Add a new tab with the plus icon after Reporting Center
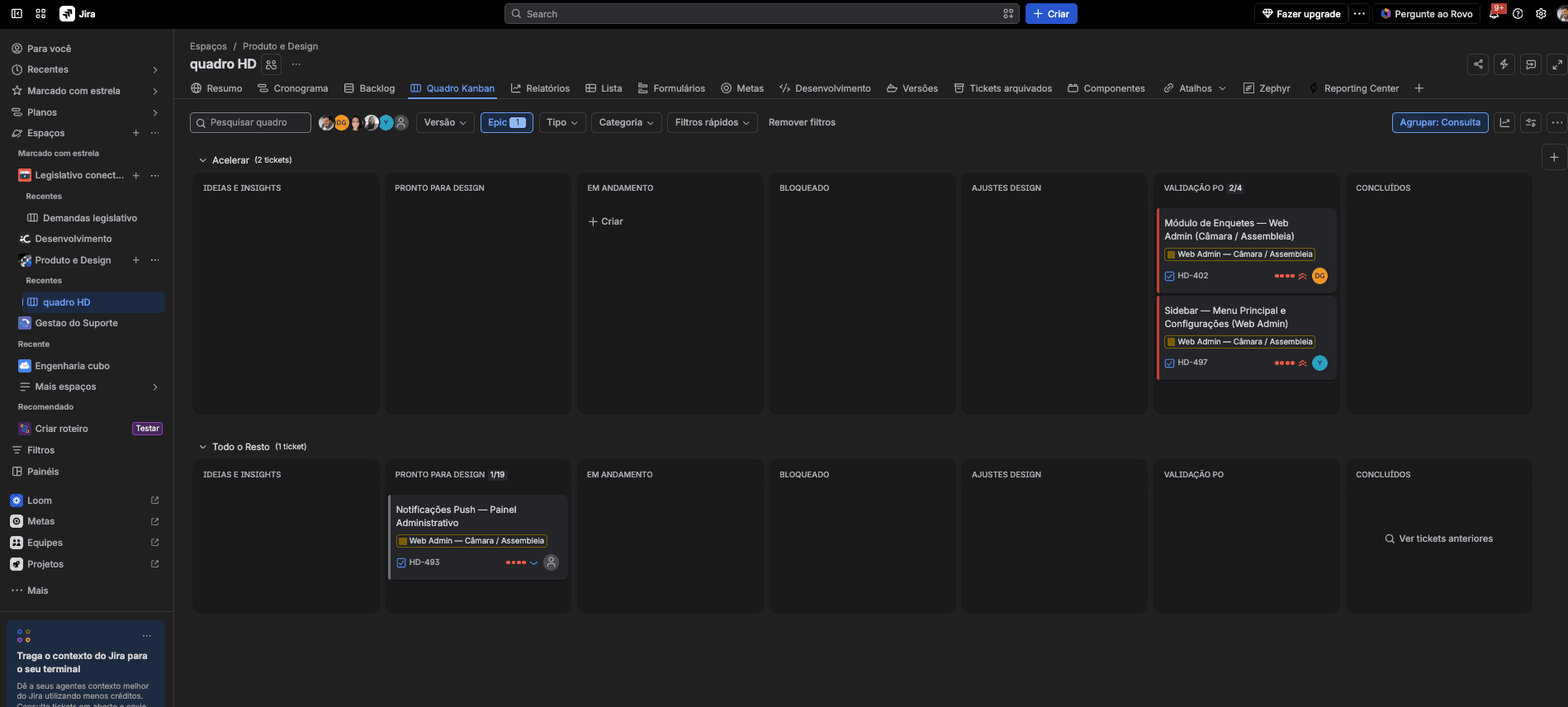The image size is (1568, 707). [x=1419, y=88]
